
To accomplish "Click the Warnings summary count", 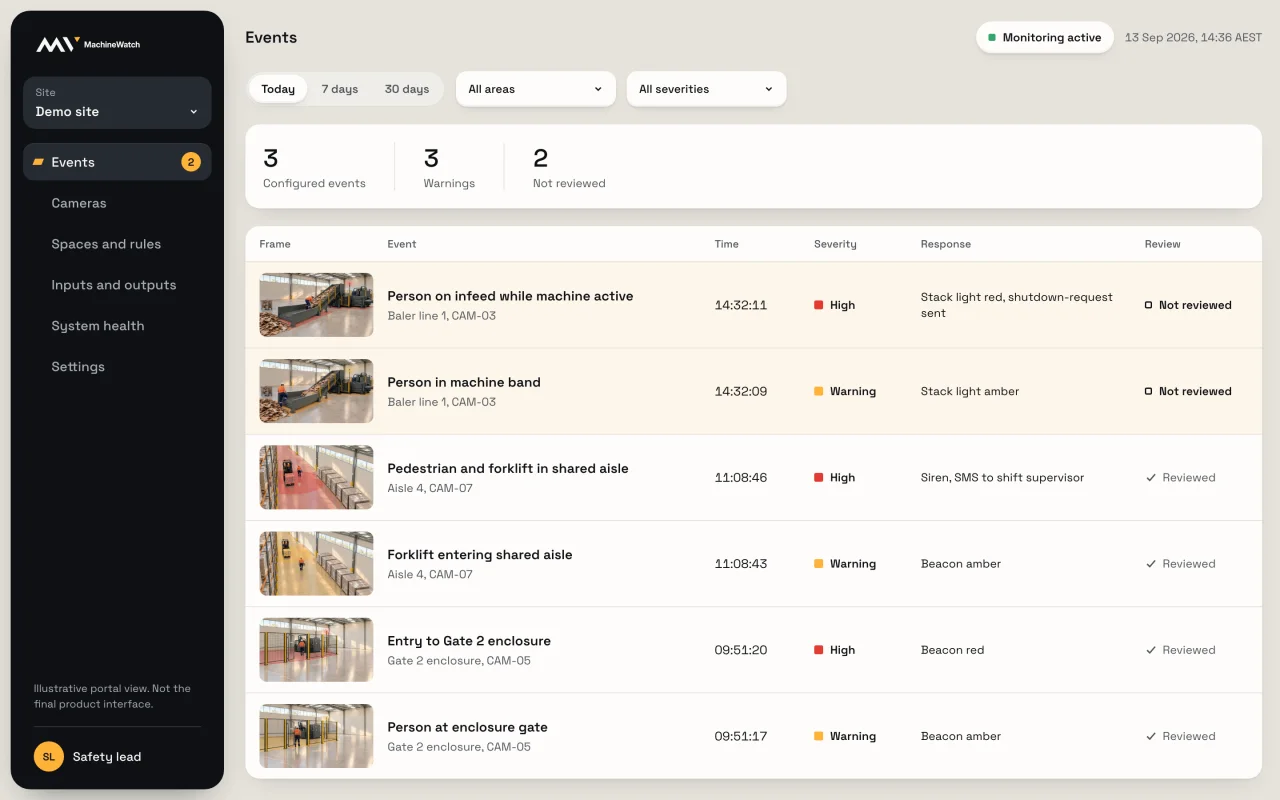I will coord(449,167).
